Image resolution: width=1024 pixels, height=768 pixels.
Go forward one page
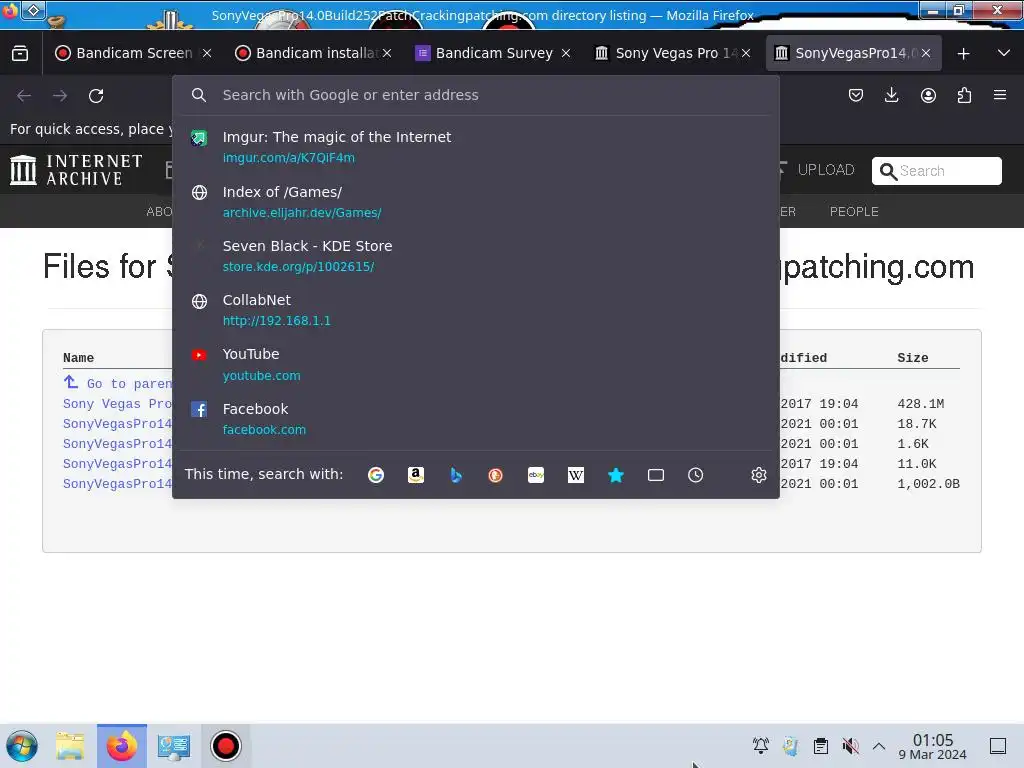pyautogui.click(x=60, y=96)
